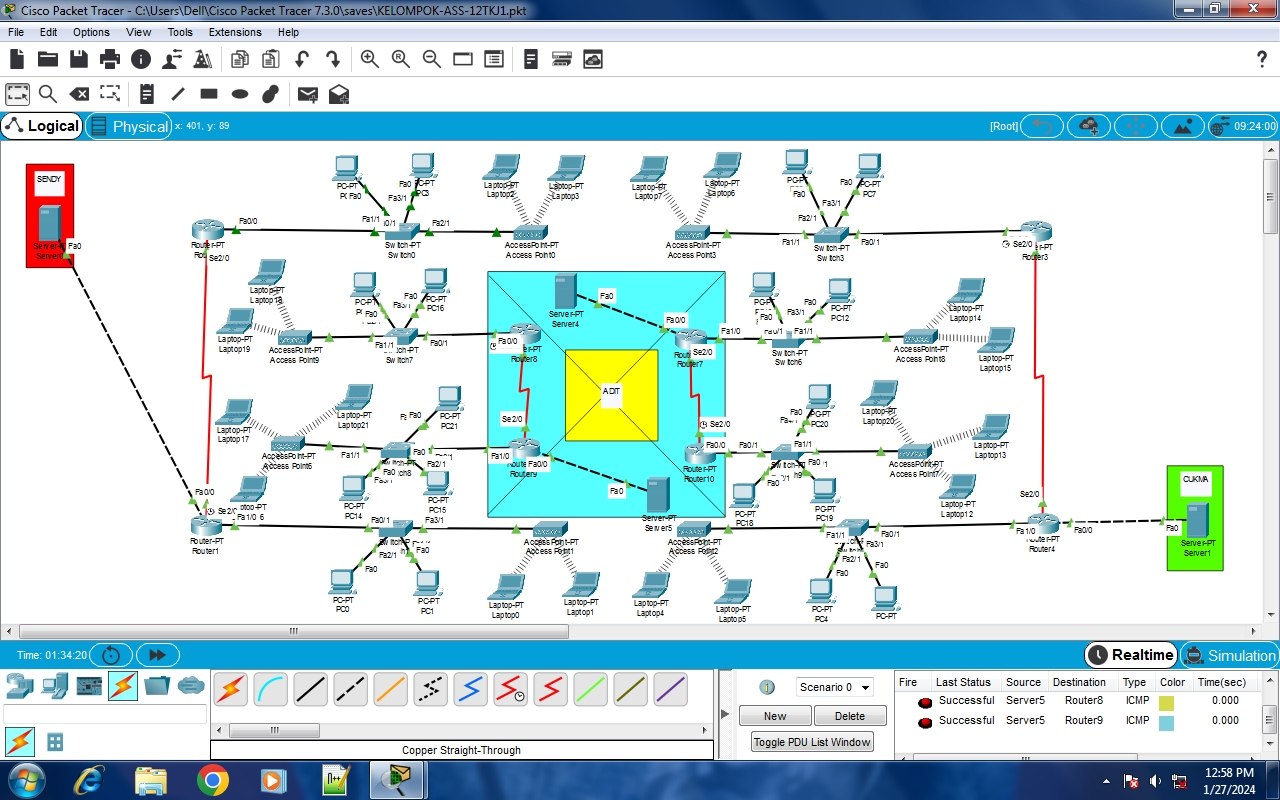Select the Automatic connection type
The height and width of the screenshot is (800, 1280).
(x=230, y=689)
